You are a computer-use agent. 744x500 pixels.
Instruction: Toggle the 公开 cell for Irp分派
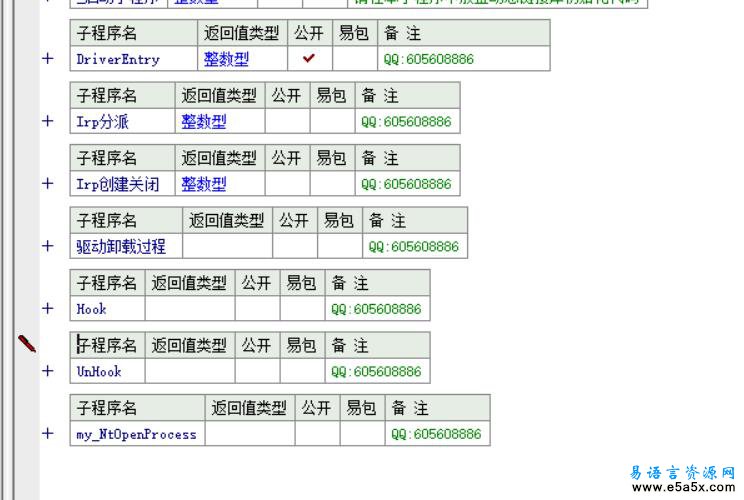click(x=287, y=122)
